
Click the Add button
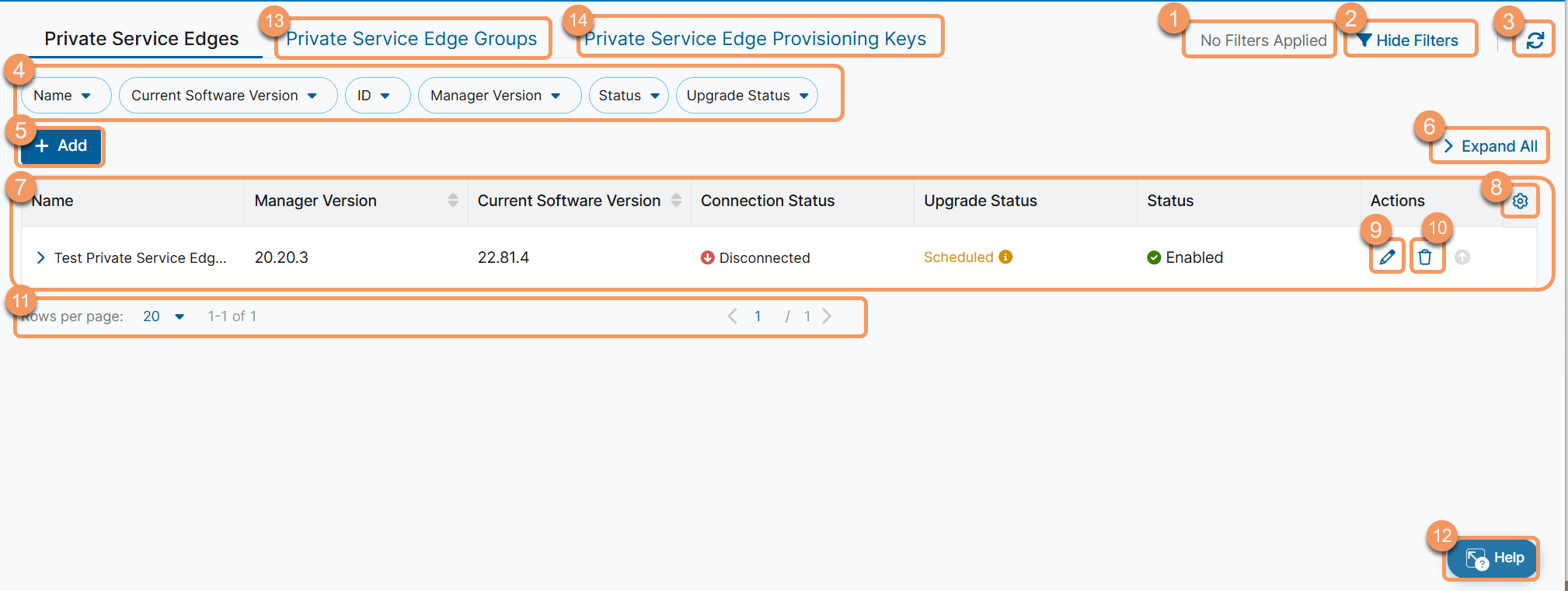pyautogui.click(x=61, y=145)
